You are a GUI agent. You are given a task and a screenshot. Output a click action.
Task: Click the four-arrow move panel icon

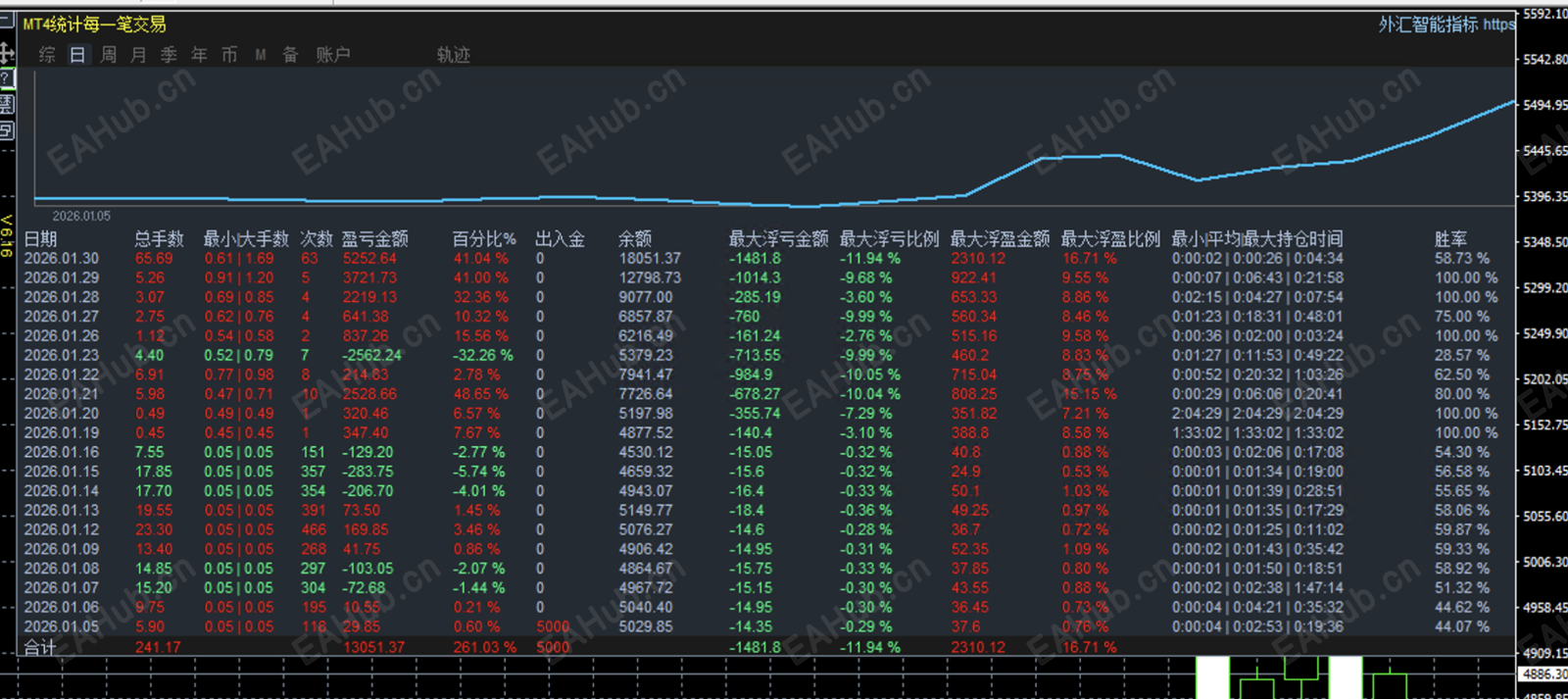tap(6, 52)
